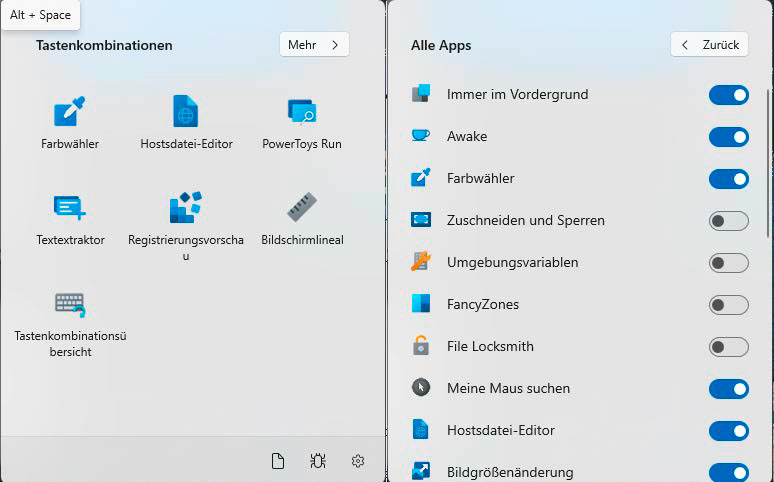Disable the Meine Maus suchen toggle
Image resolution: width=774 pixels, height=482 pixels.
tap(729, 389)
